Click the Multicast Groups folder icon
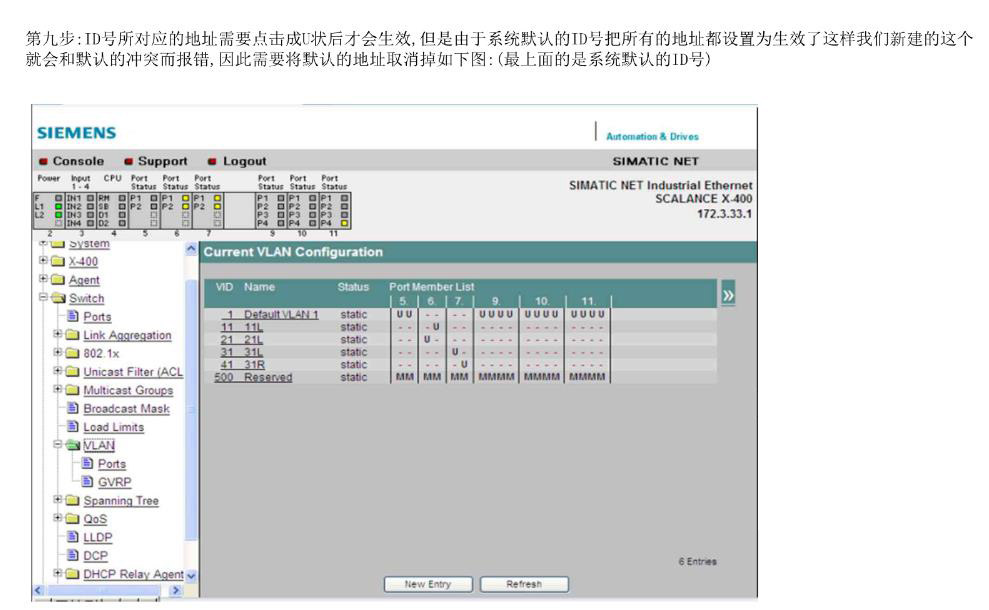 (73, 391)
